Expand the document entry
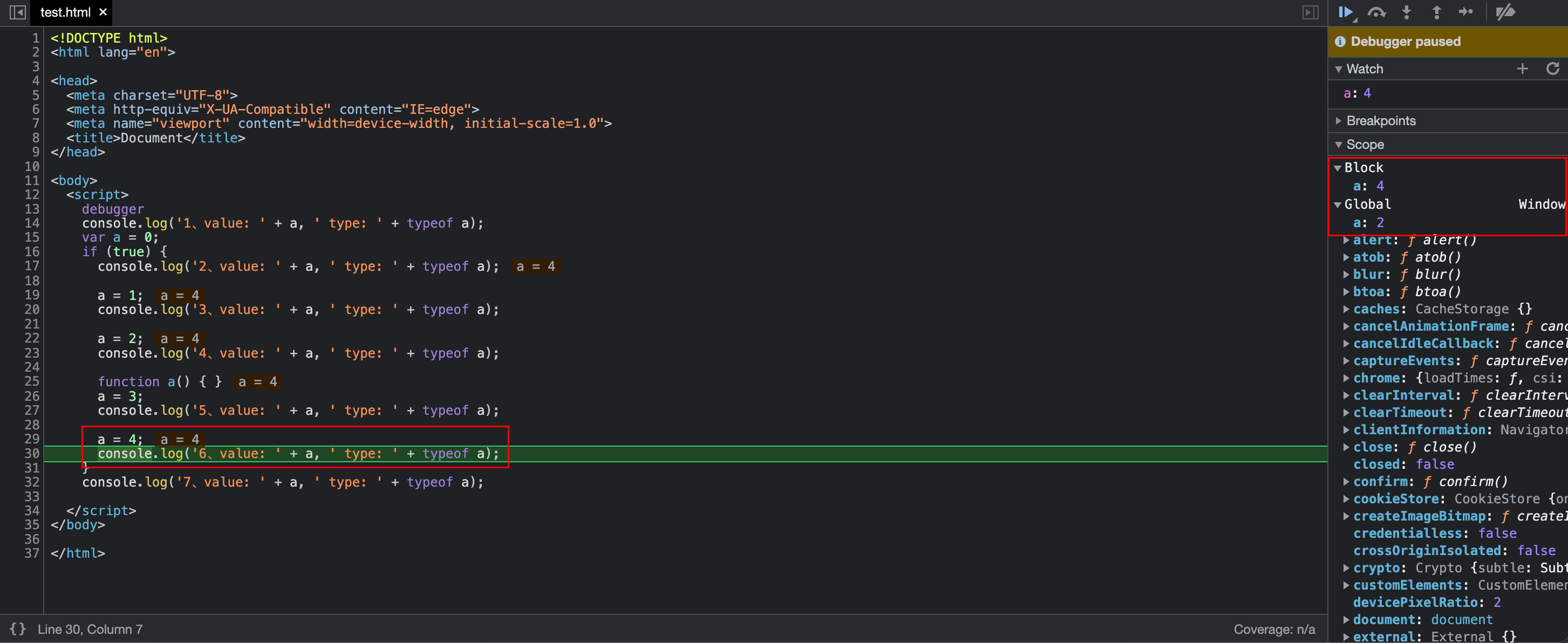1568x643 pixels. [1346, 620]
